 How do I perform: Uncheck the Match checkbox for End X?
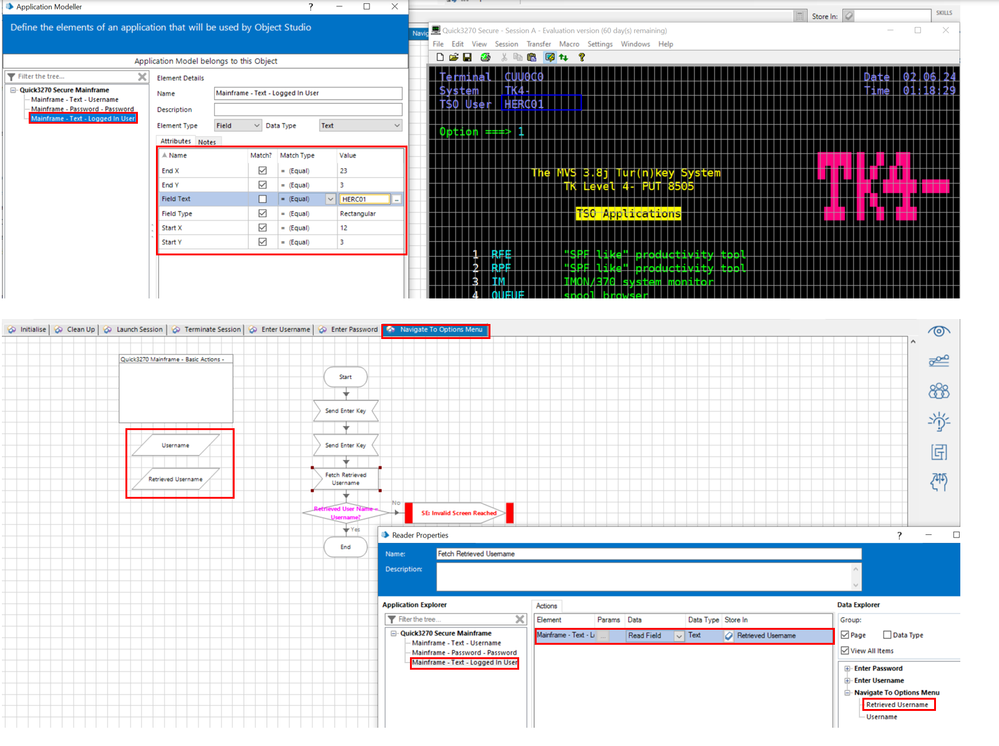point(263,171)
